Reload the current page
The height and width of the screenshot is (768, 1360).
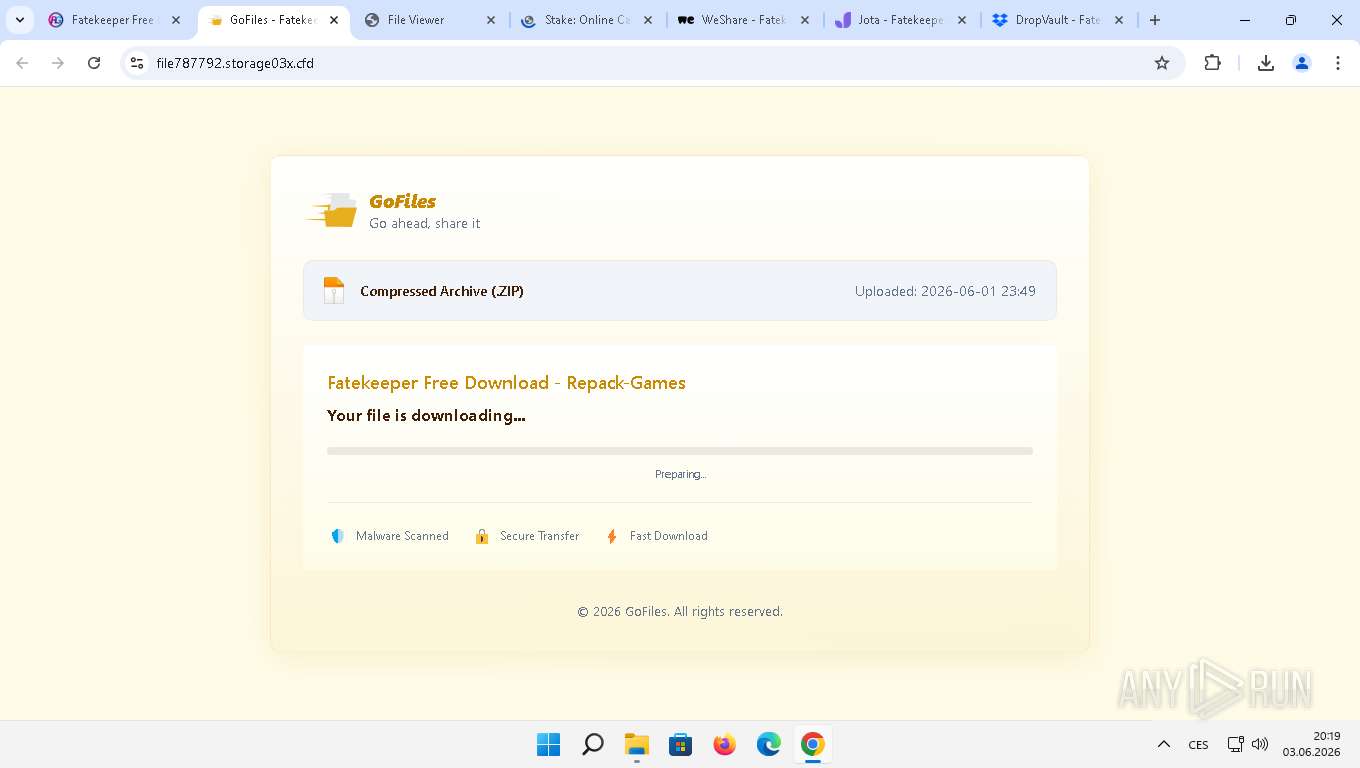coord(94,63)
